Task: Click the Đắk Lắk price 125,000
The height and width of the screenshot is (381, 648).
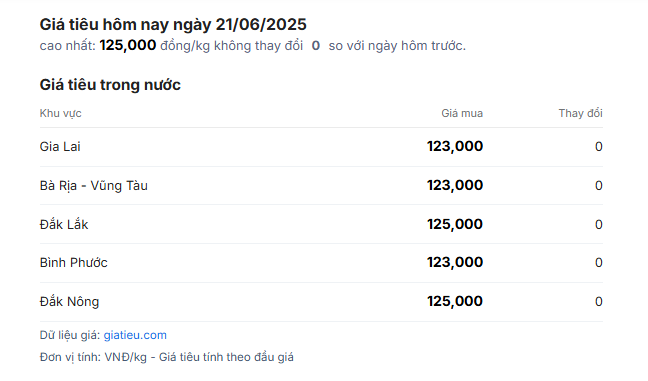Action: point(455,224)
